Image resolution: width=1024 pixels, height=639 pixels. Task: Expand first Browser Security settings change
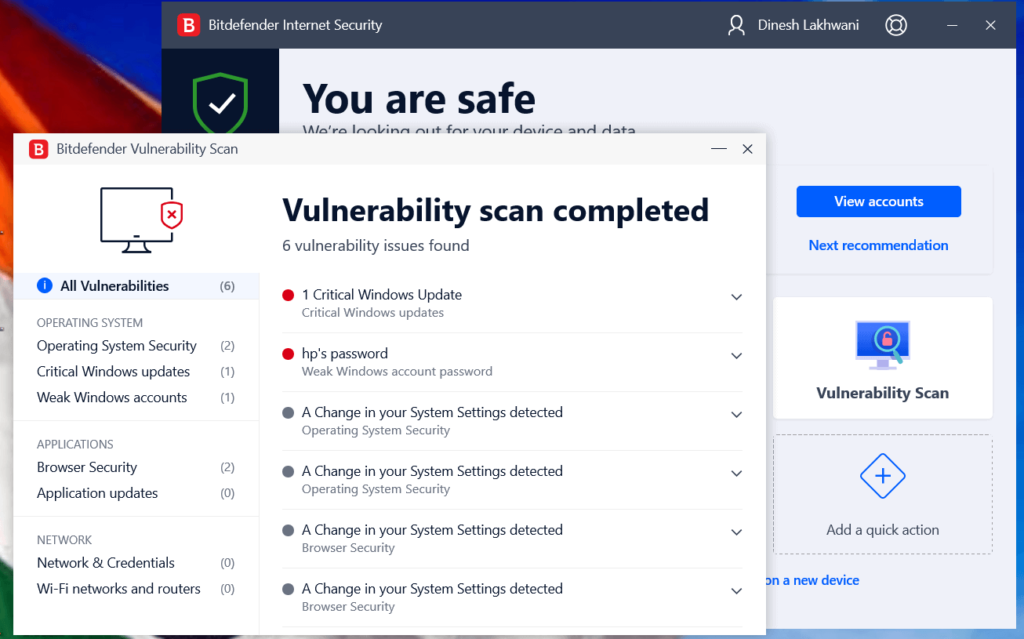coord(736,532)
